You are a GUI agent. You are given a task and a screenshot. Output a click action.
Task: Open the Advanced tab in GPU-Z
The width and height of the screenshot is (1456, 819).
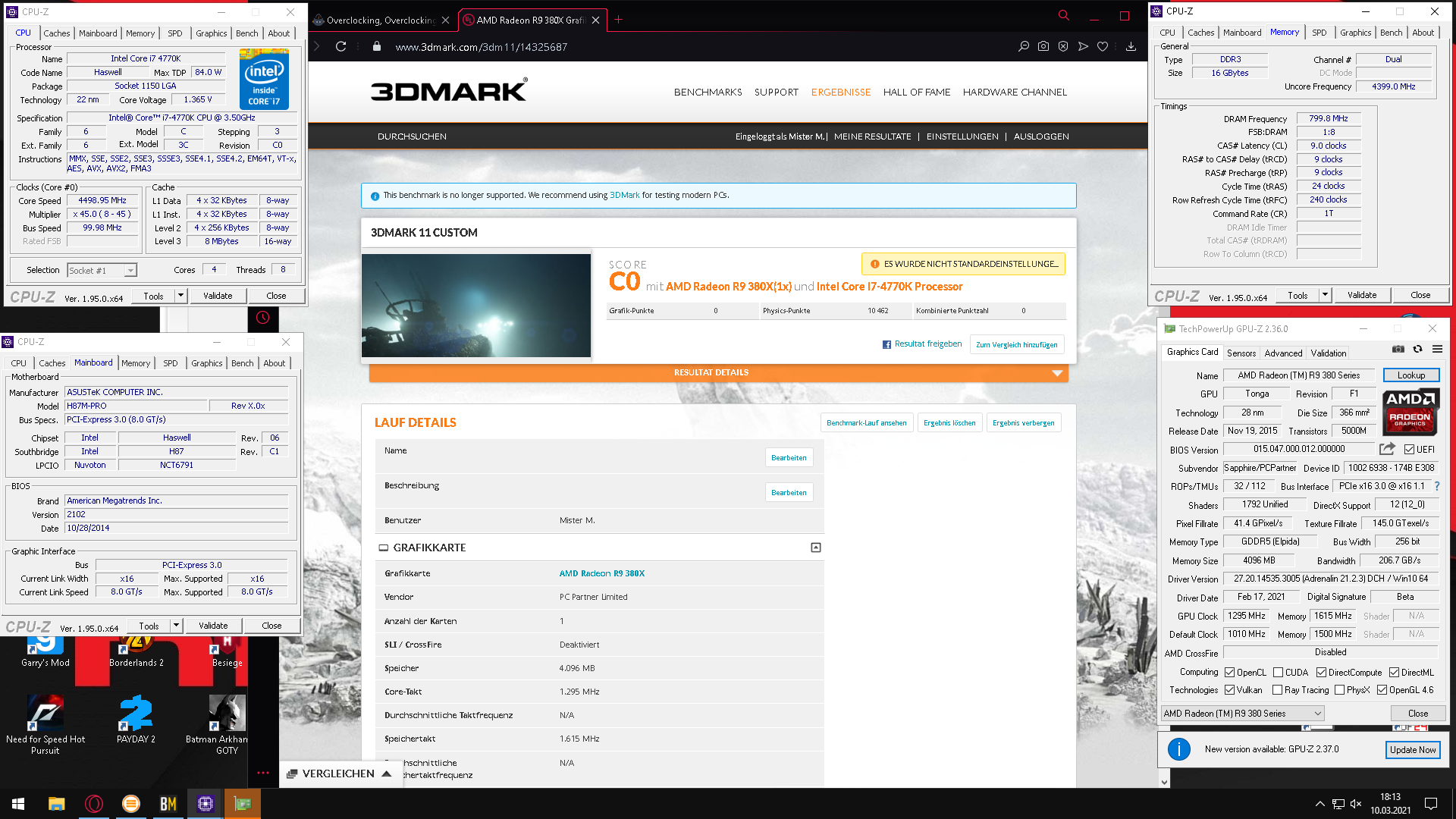(1283, 353)
